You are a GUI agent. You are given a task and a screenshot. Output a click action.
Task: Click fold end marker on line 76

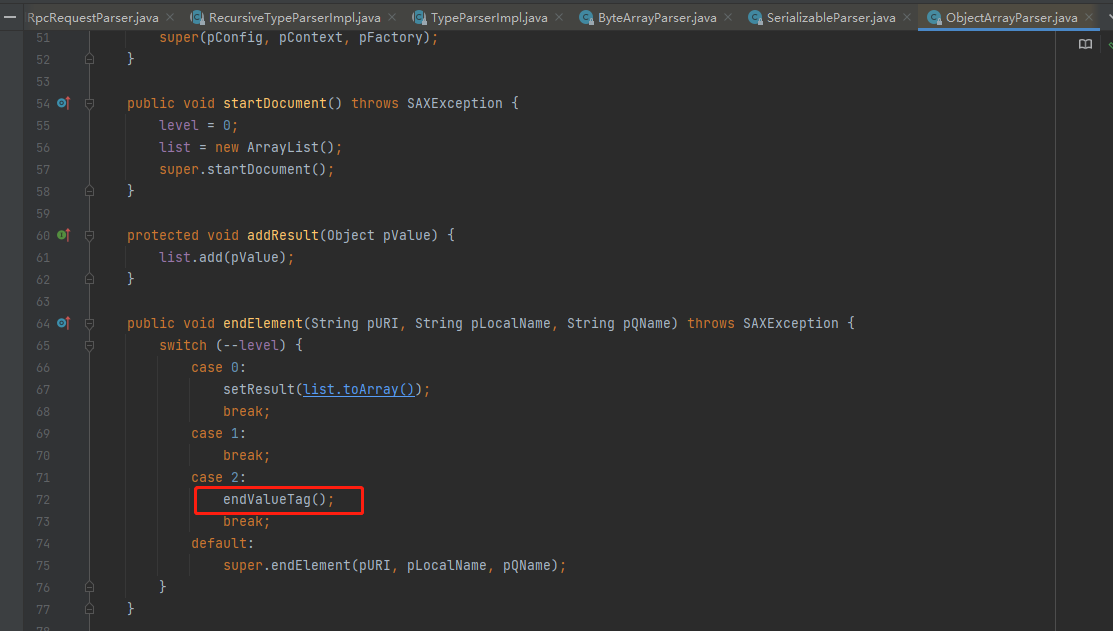coord(89,587)
